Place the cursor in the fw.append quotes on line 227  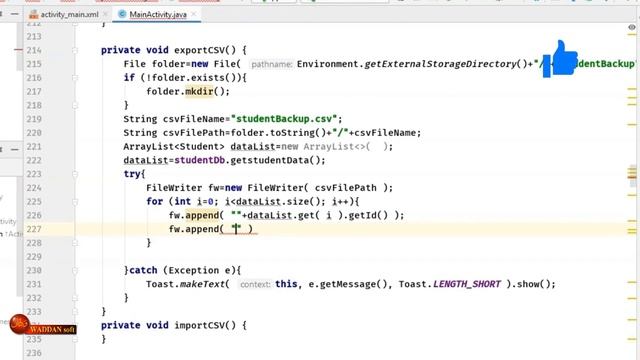[x=236, y=229]
